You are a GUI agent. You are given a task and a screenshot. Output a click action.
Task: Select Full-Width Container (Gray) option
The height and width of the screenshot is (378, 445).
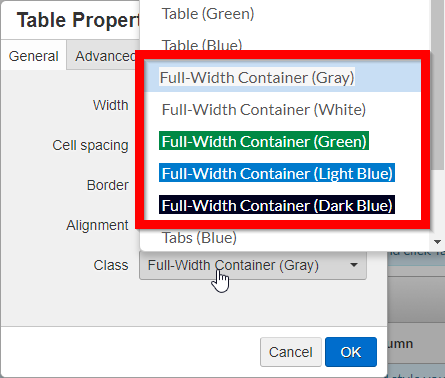coord(283,77)
